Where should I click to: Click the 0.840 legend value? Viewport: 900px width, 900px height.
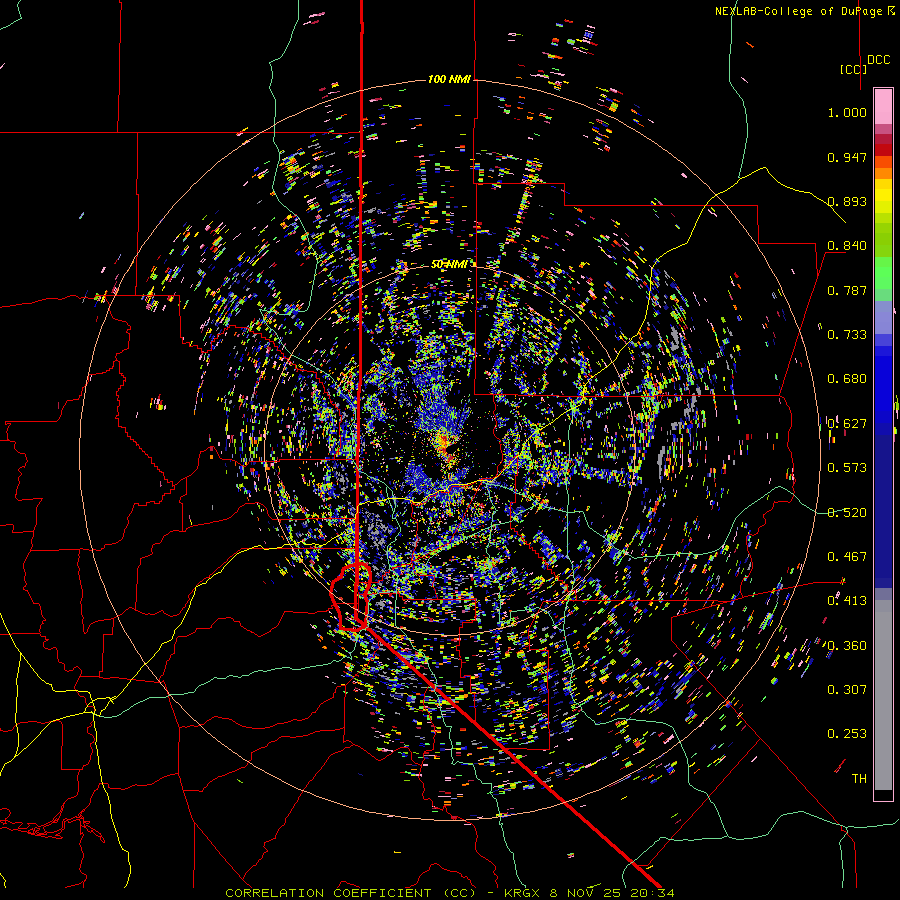pyautogui.click(x=847, y=246)
